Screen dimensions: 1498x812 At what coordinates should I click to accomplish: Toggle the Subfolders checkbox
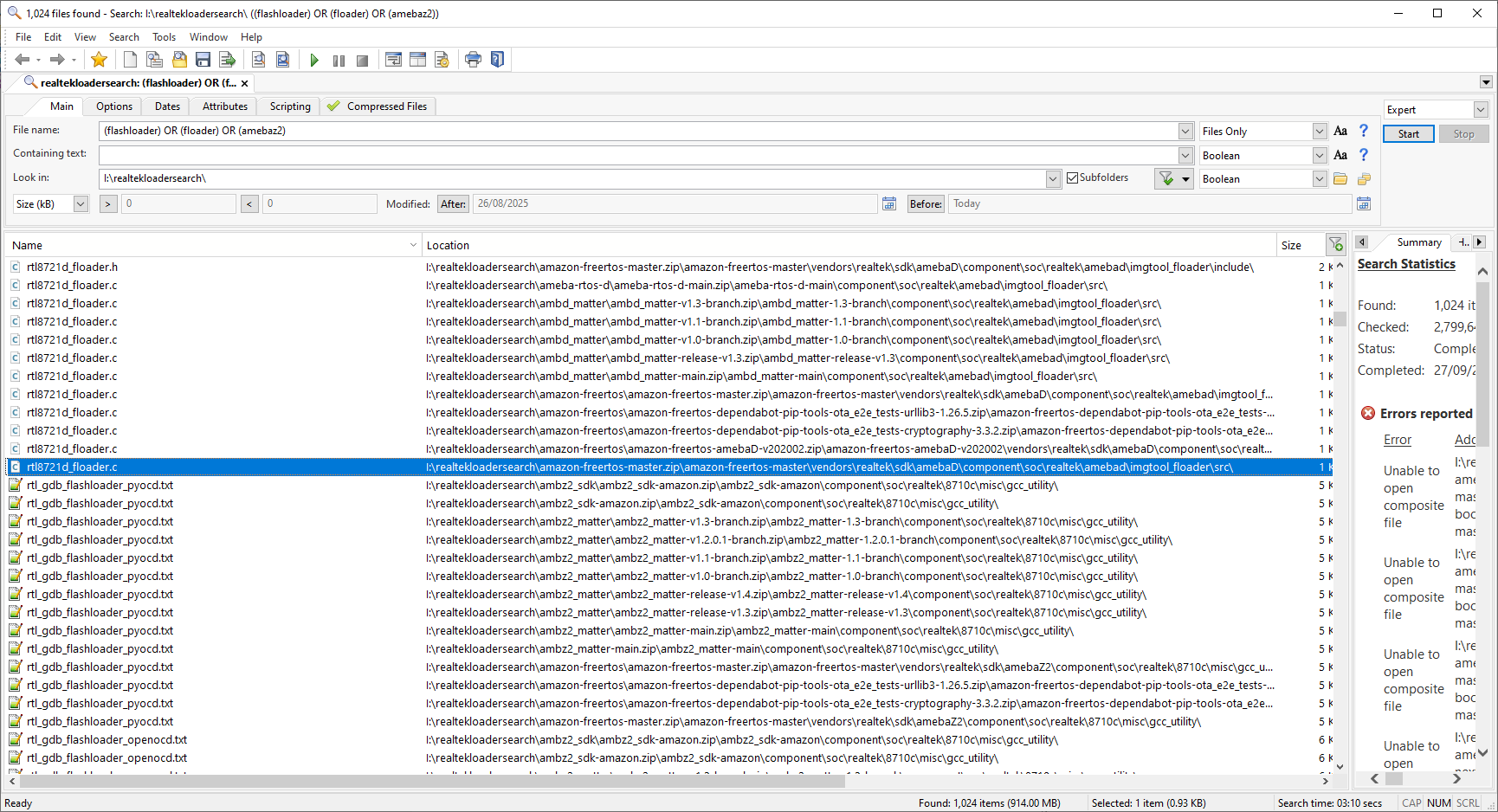point(1073,178)
